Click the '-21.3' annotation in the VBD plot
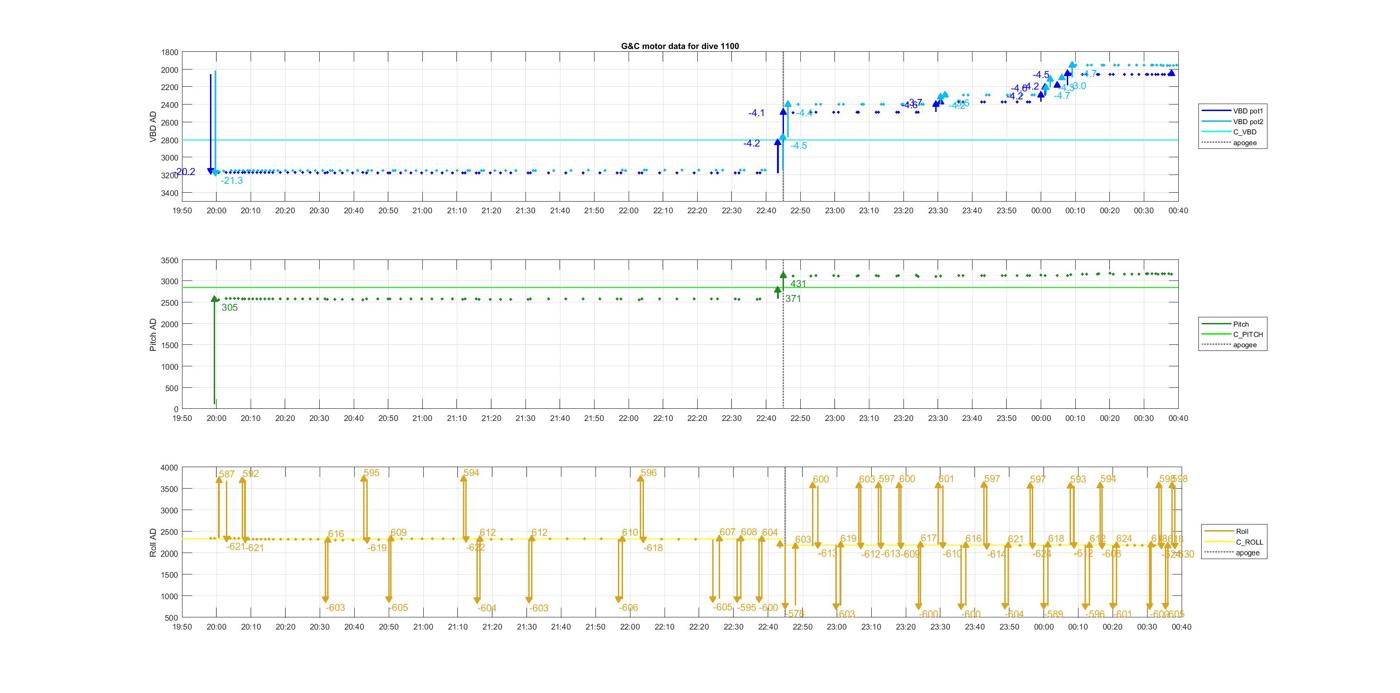The width and height of the screenshot is (1400, 693). [232, 181]
